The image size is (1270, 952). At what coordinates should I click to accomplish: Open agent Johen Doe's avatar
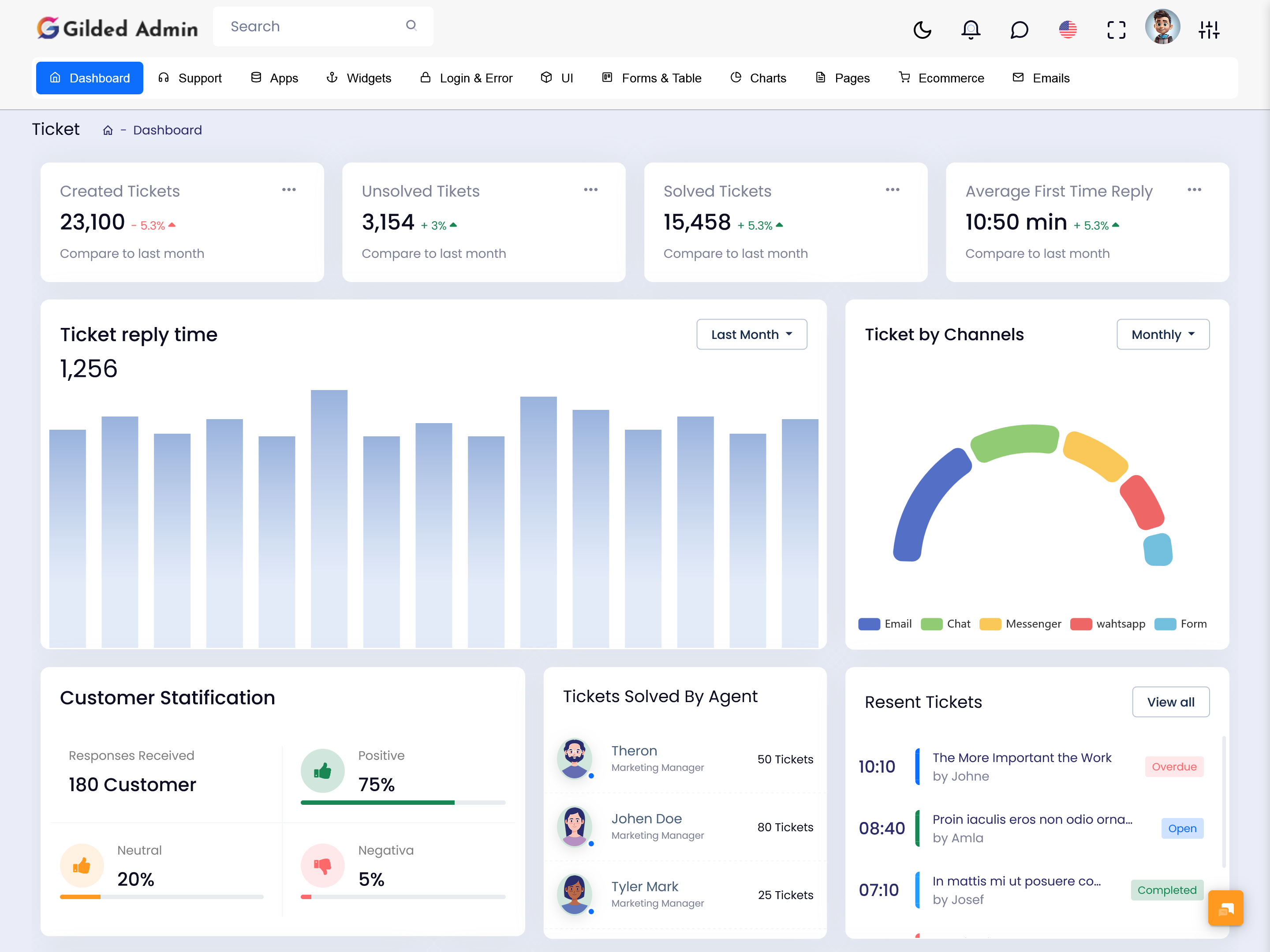(x=575, y=826)
